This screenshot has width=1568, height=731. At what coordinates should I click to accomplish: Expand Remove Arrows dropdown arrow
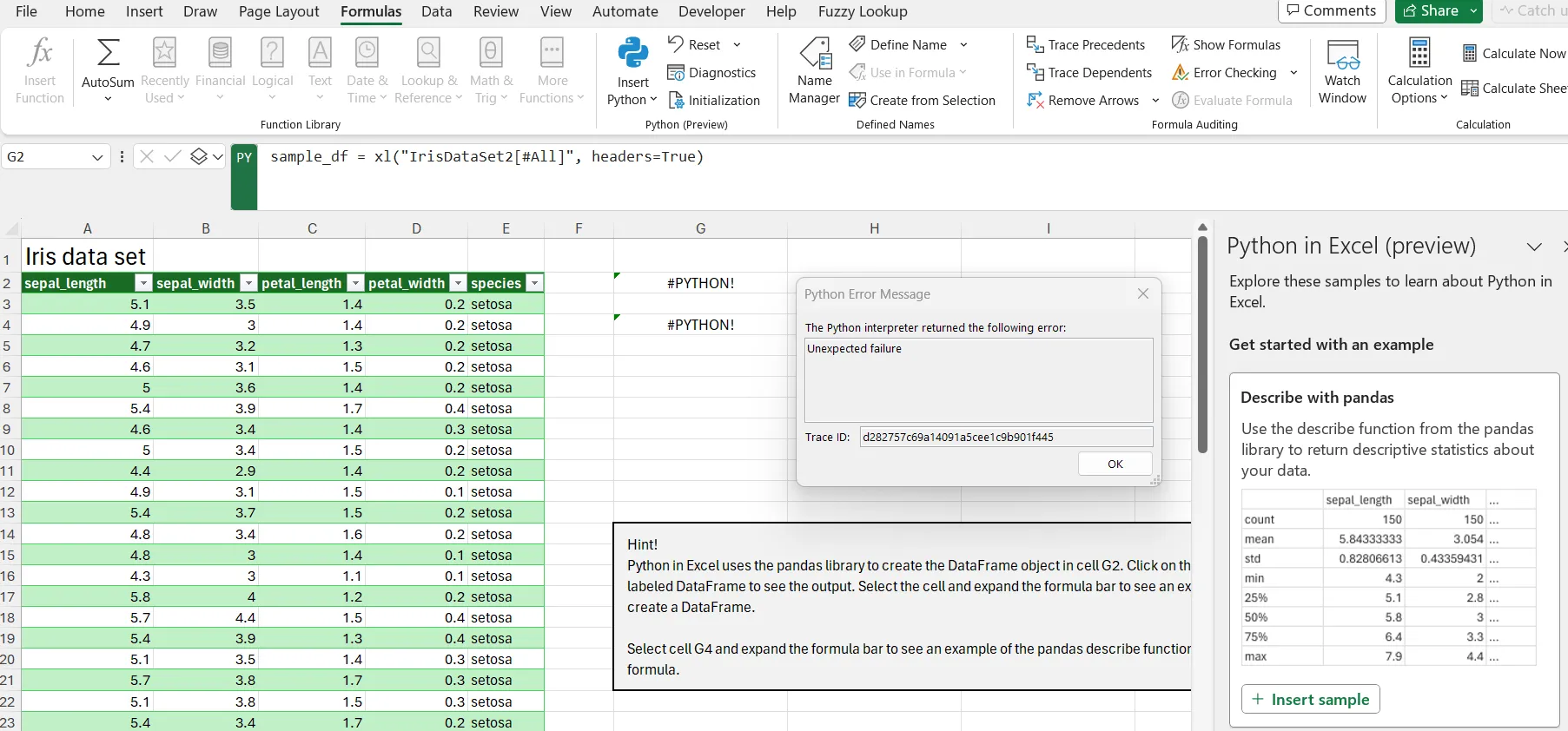1155,101
